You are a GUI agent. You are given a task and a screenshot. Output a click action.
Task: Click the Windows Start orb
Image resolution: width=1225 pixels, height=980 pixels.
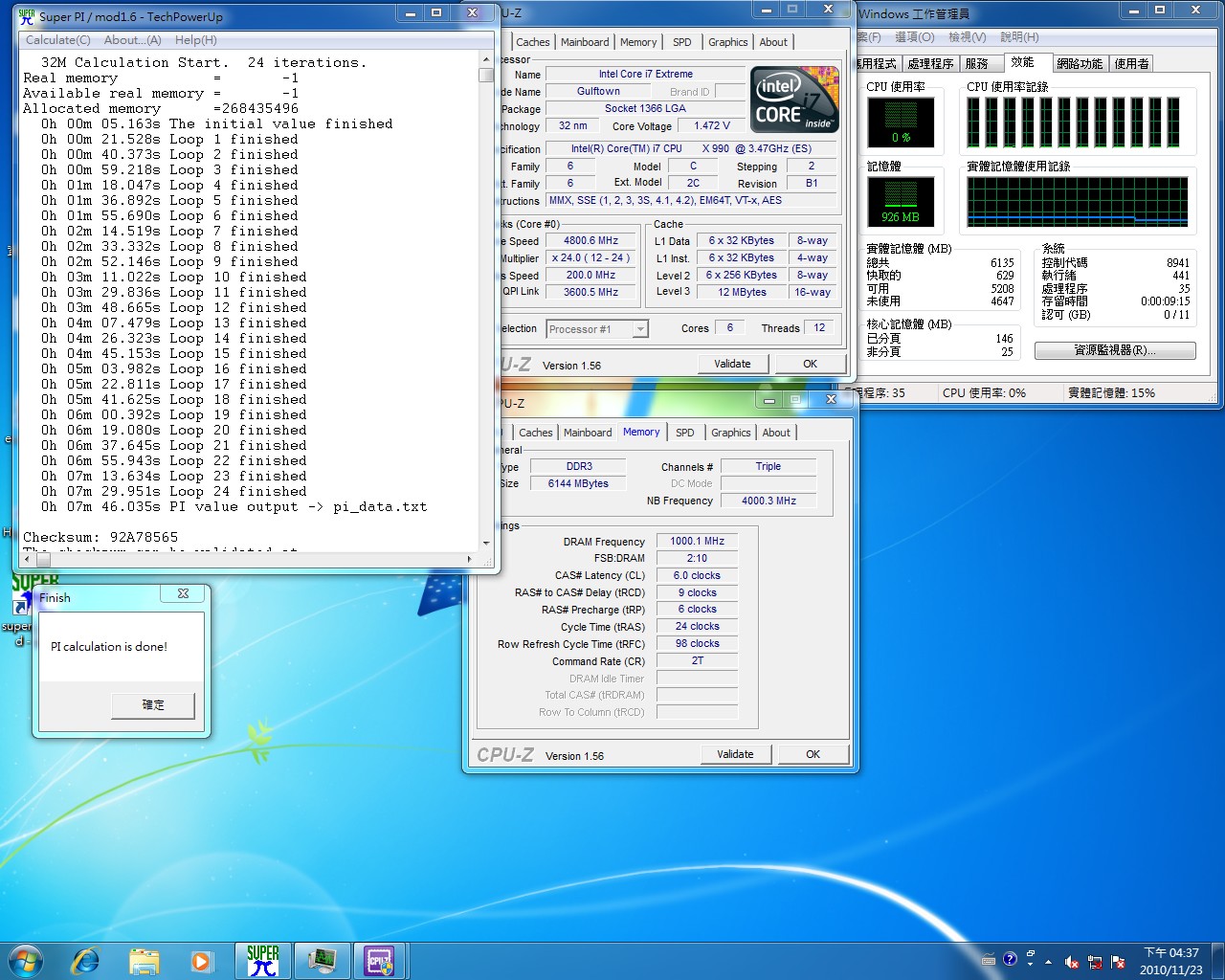(x=26, y=960)
